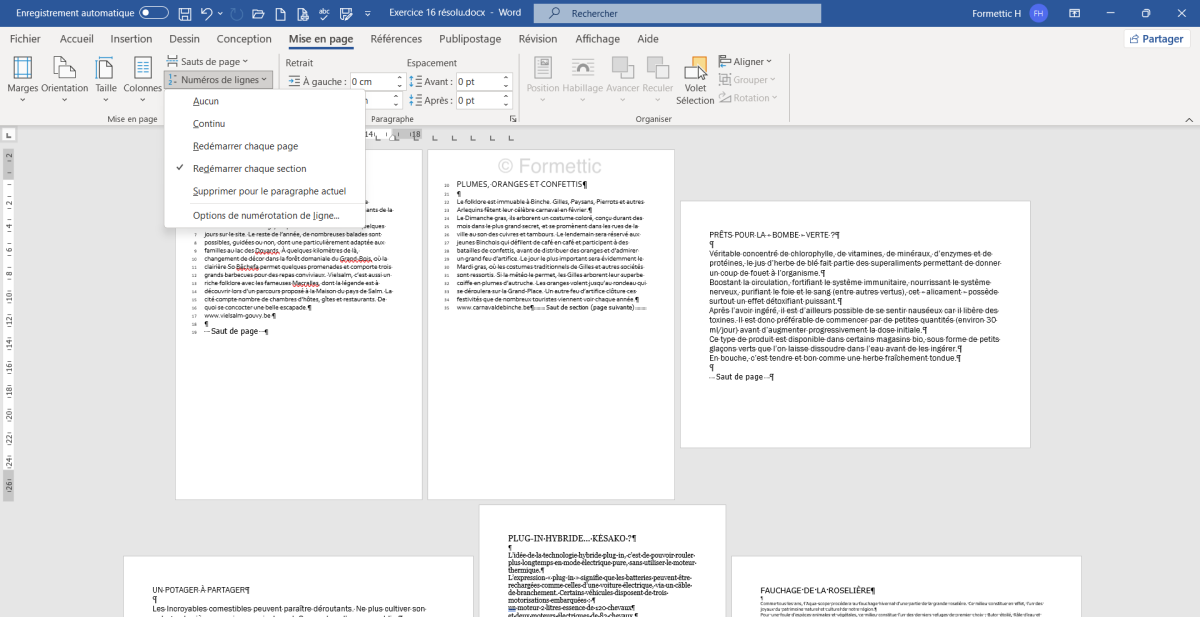The width and height of the screenshot is (1200, 617).
Task: Click the Save icon in title bar
Action: 184,14
